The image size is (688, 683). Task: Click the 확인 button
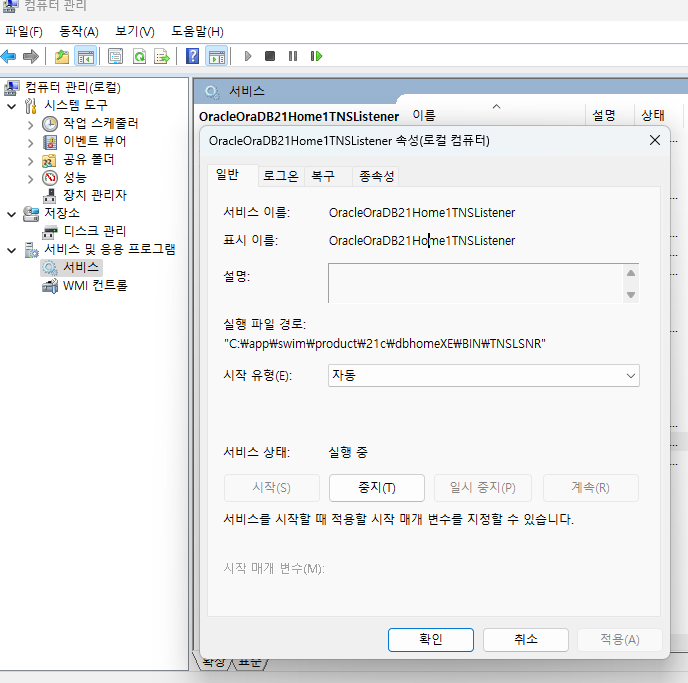431,640
